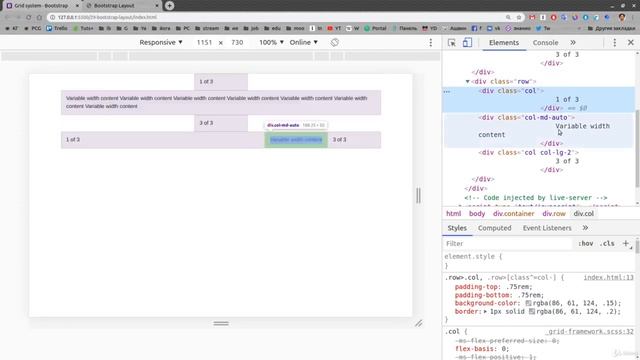Go to browser home icon
The image size is (640, 360).
pyautogui.click(x=39, y=17)
